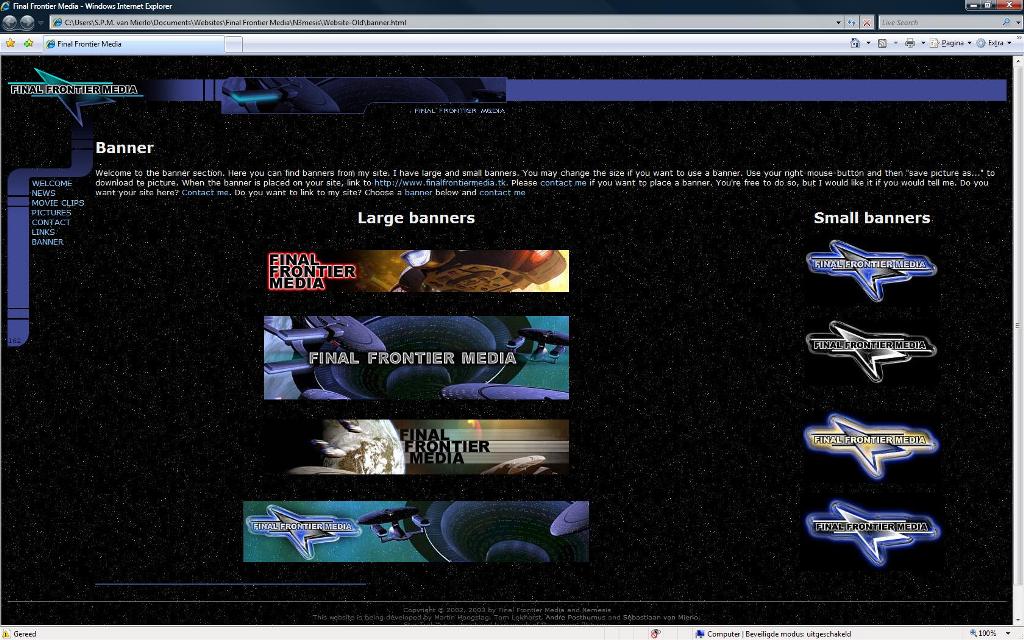Open a new blank tab

click(x=234, y=44)
